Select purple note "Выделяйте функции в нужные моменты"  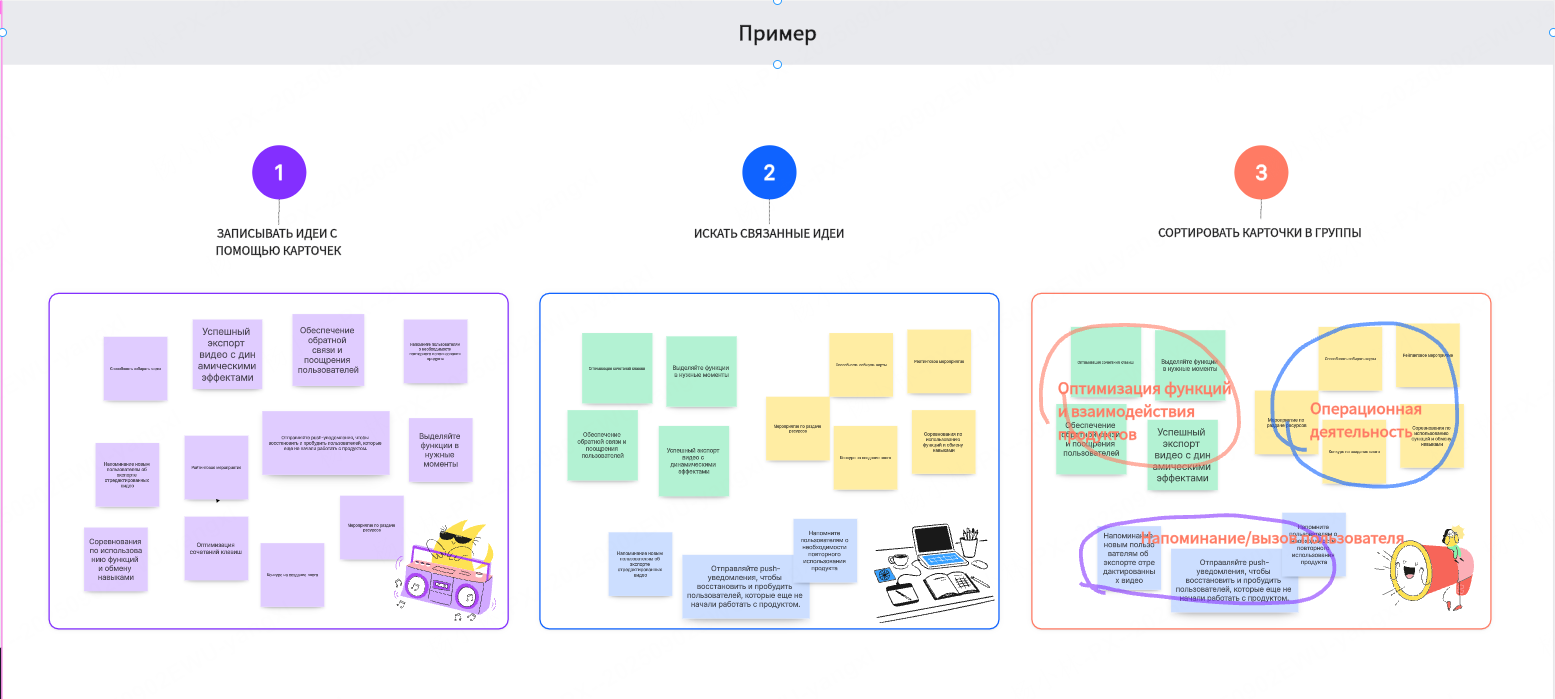(x=440, y=450)
